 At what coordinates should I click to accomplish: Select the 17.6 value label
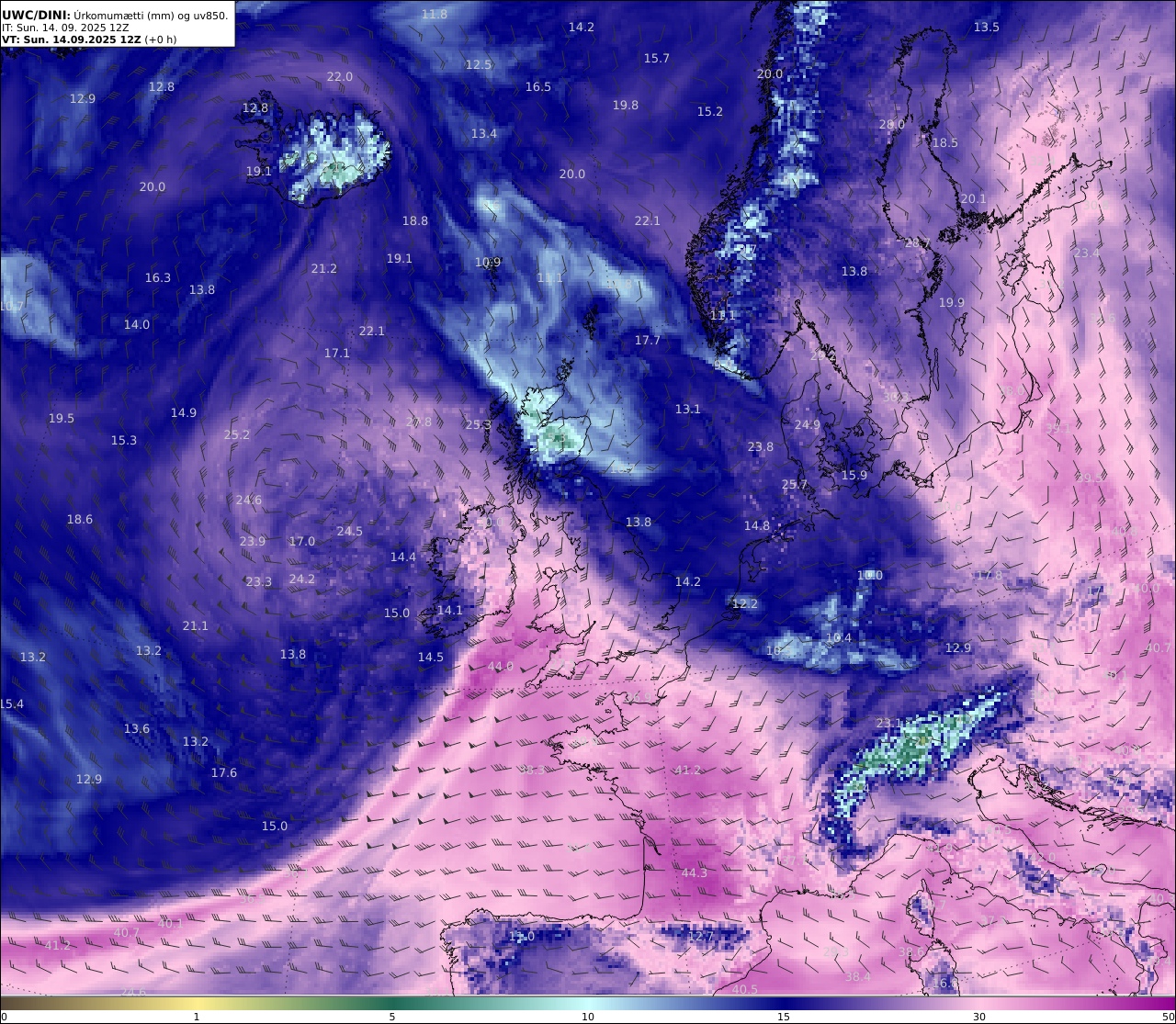(224, 772)
